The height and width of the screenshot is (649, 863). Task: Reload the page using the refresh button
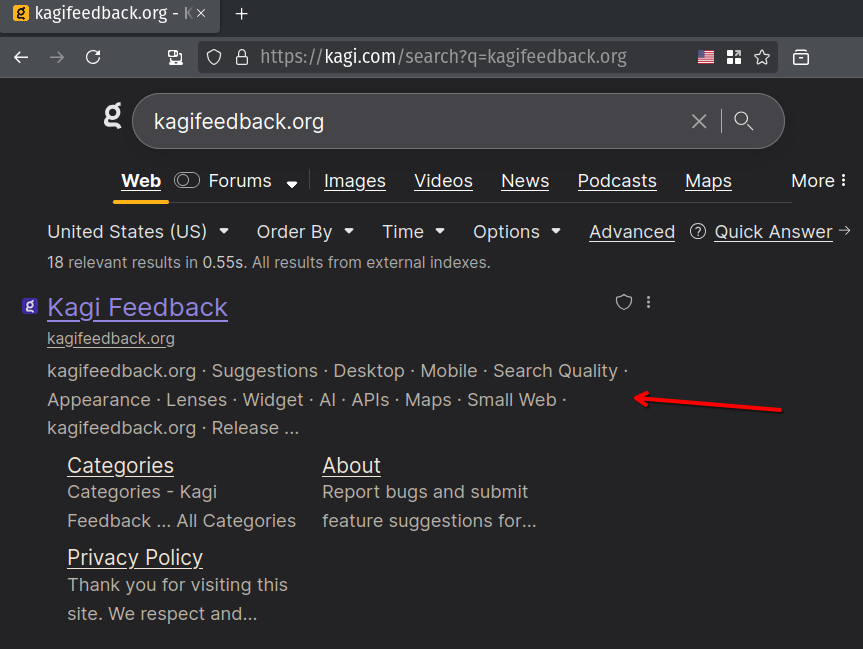tap(93, 57)
